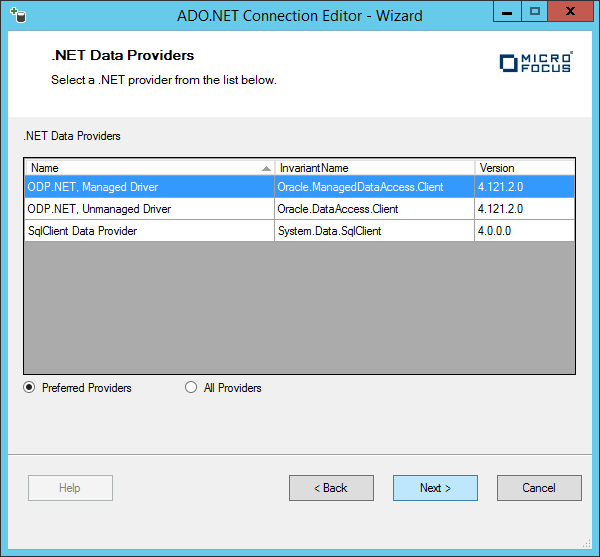This screenshot has height=557, width=600.
Task: Go back with the Back button
Action: click(x=331, y=488)
